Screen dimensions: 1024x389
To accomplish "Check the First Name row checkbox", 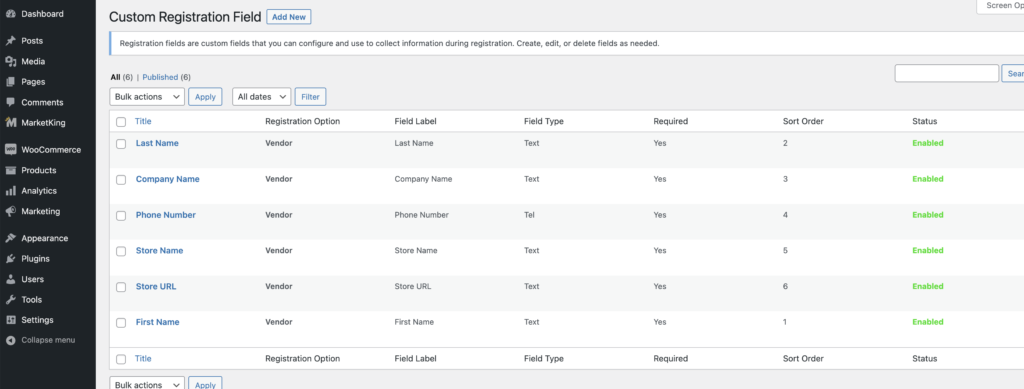I will pos(121,323).
